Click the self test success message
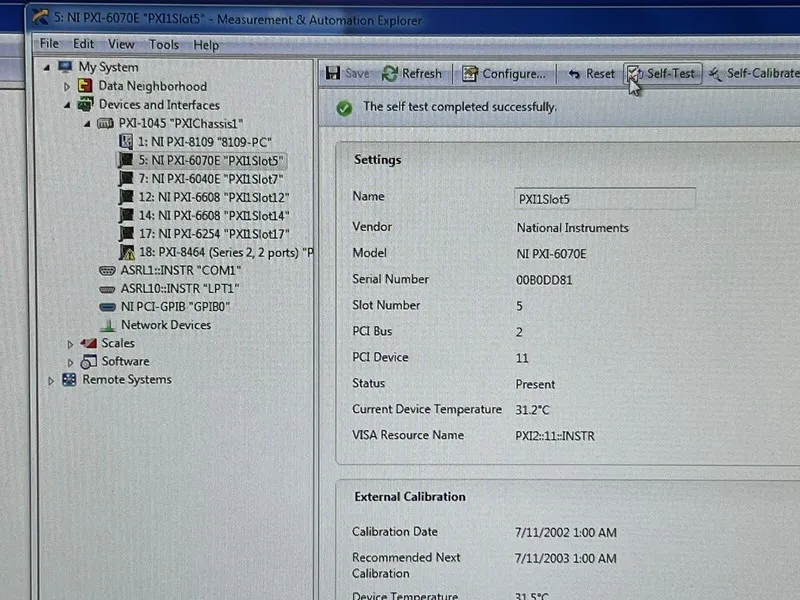The width and height of the screenshot is (800, 600). [x=460, y=107]
